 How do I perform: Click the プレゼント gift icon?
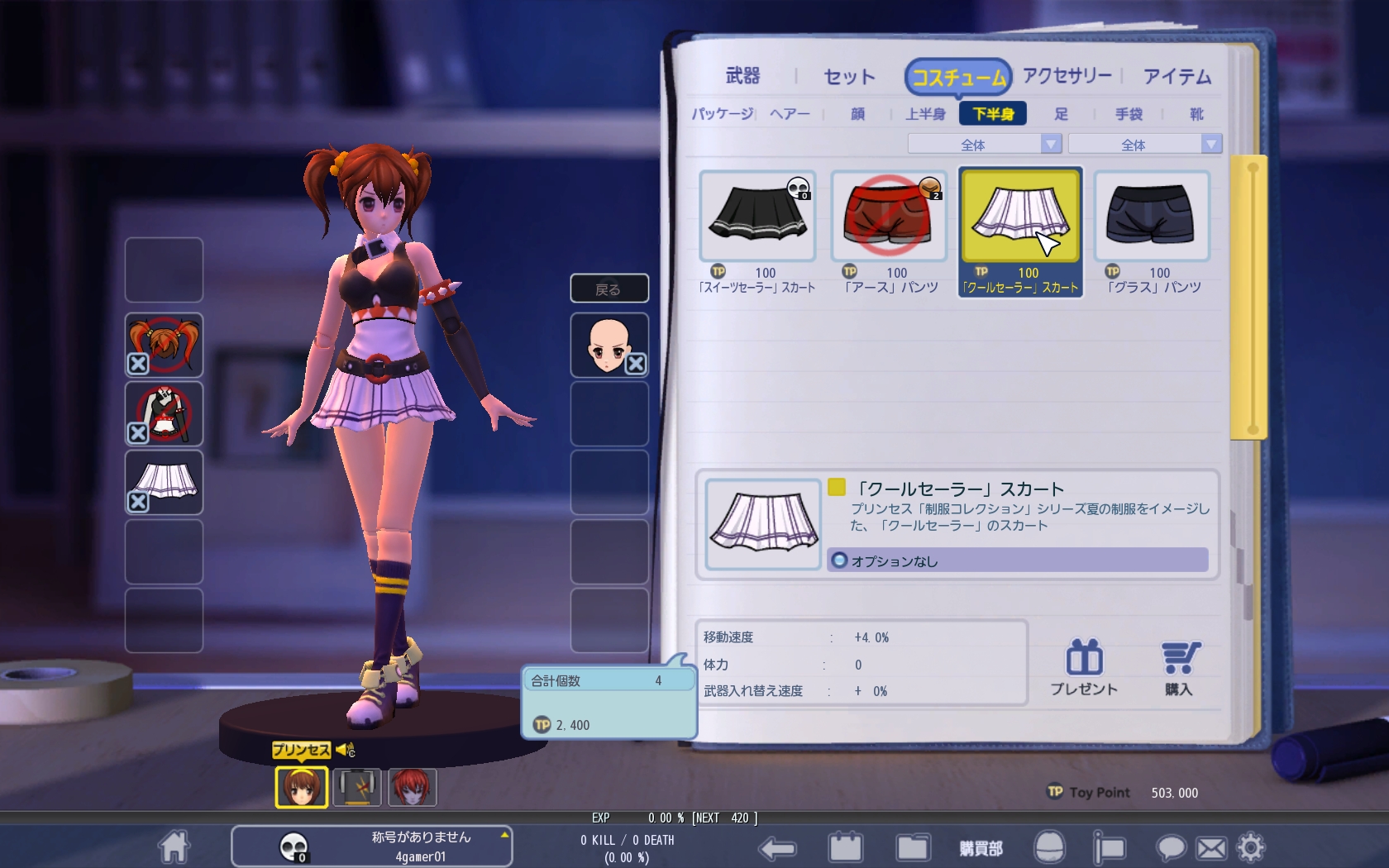point(1084,668)
